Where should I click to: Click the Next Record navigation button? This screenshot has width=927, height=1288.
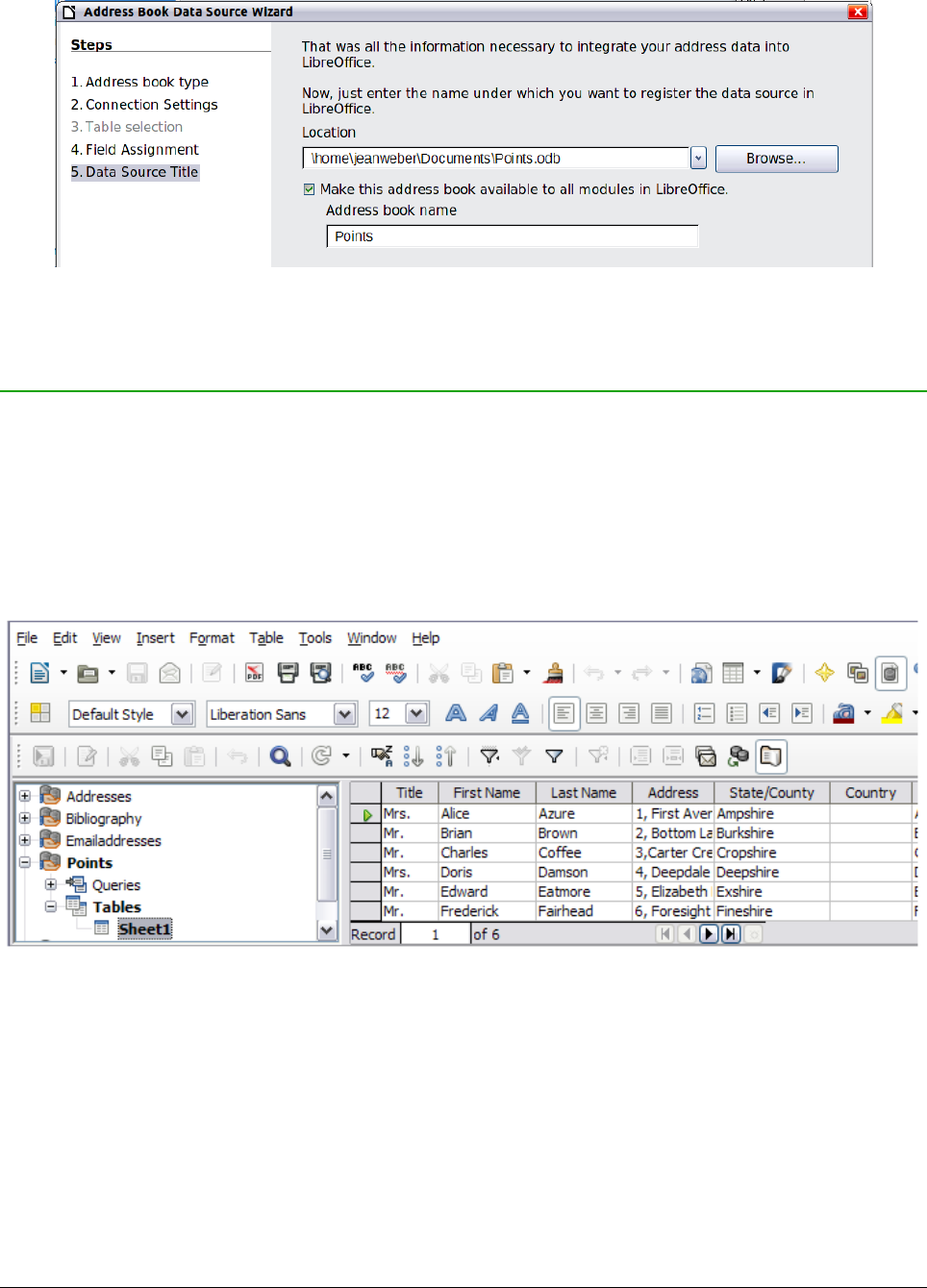(709, 933)
